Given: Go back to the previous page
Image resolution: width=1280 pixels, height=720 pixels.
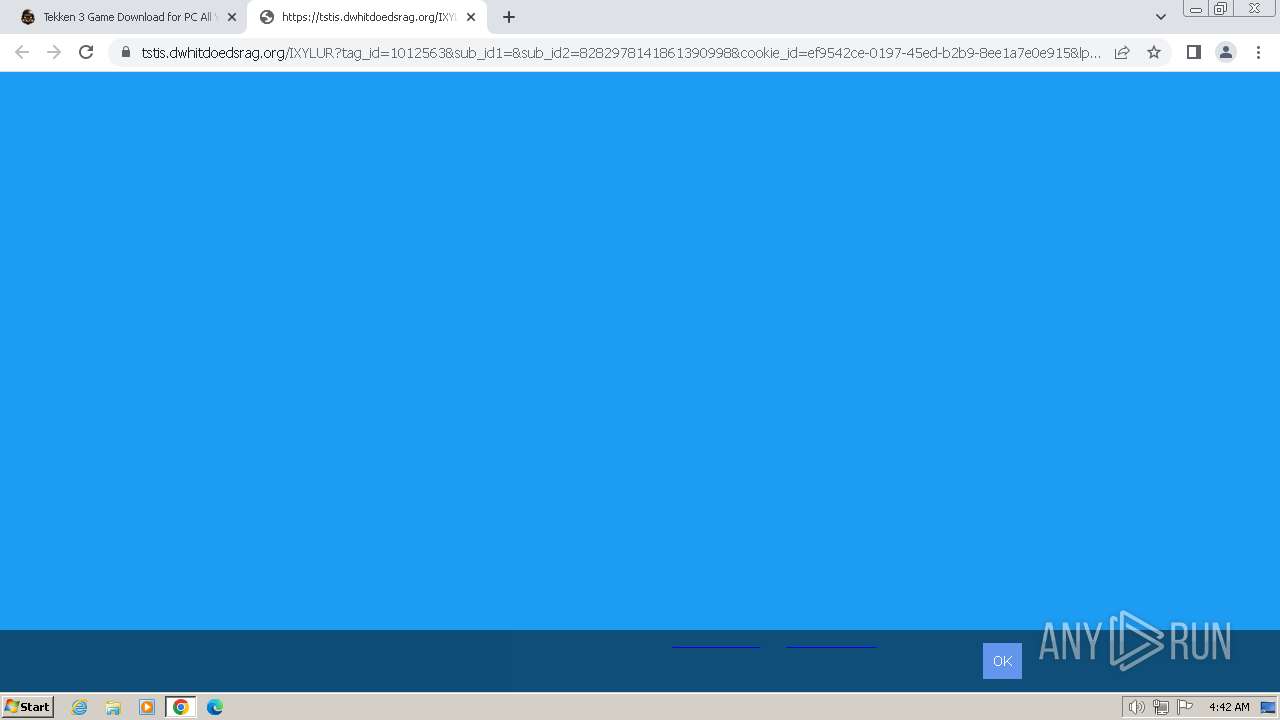Looking at the screenshot, I should click(x=22, y=52).
